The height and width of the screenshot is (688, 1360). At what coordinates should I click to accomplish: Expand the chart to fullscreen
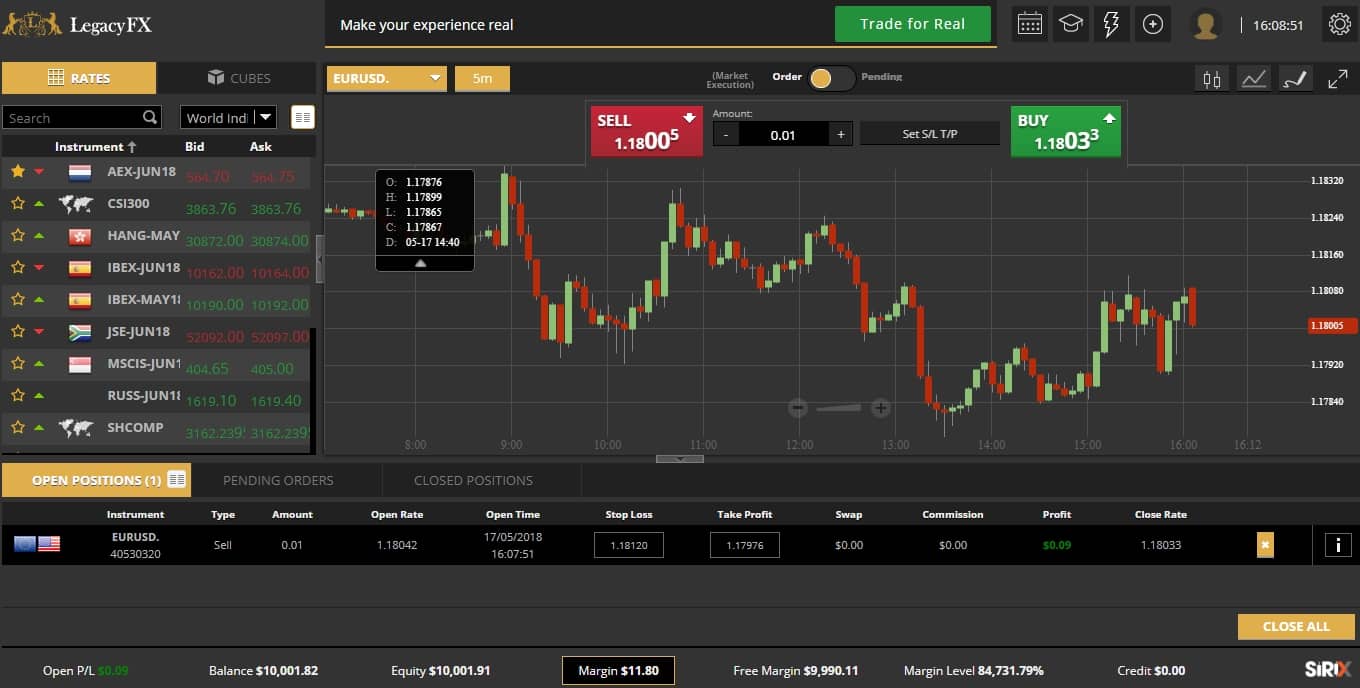coord(1337,79)
